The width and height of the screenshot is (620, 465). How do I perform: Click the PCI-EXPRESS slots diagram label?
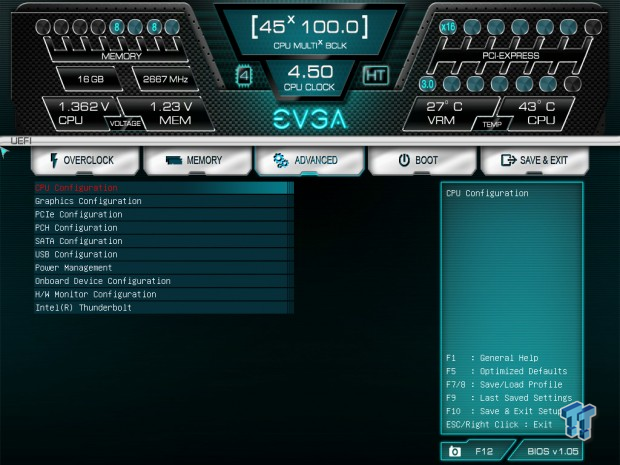(x=510, y=56)
